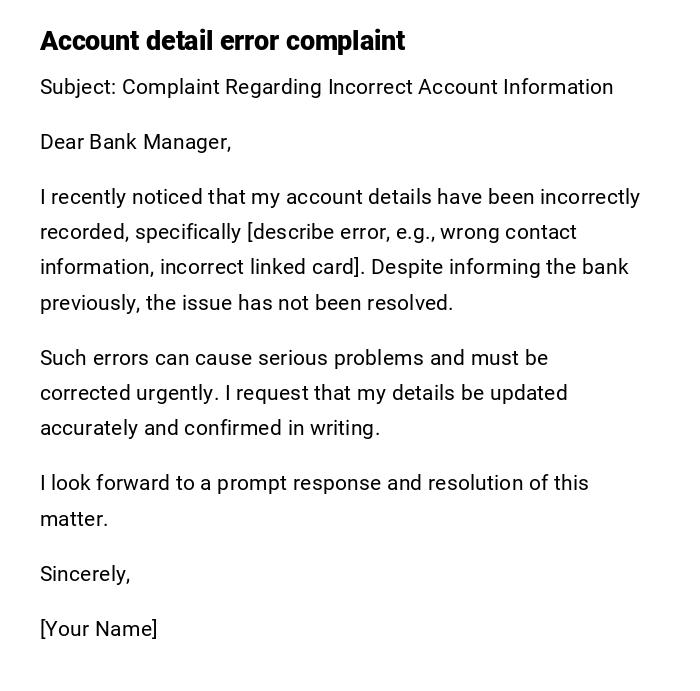Viewport: 700px width, 691px height.
Task: Click the words "corrected urgently"
Action: pyautogui.click(x=129, y=393)
